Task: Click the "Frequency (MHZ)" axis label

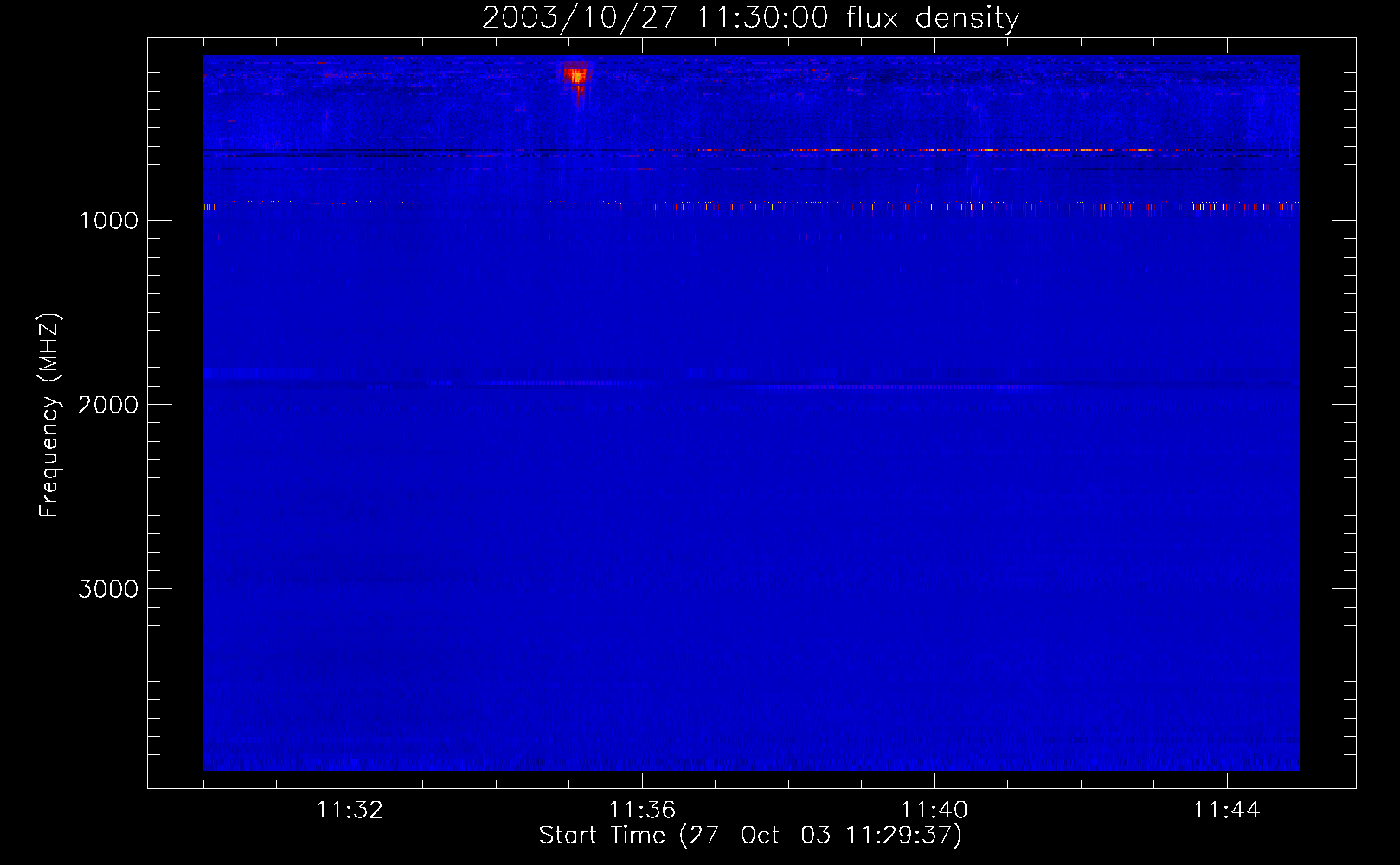Action: point(49,415)
